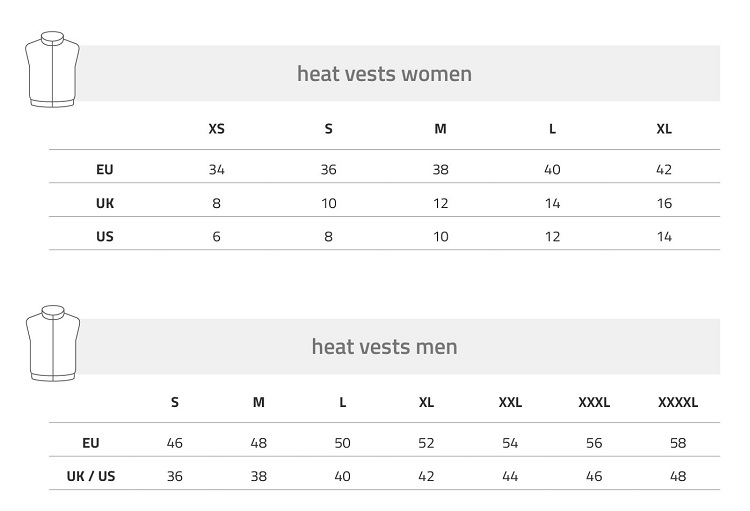The width and height of the screenshot is (750, 511).
Task: Click EU value 34 for women's XS
Action: click(216, 170)
